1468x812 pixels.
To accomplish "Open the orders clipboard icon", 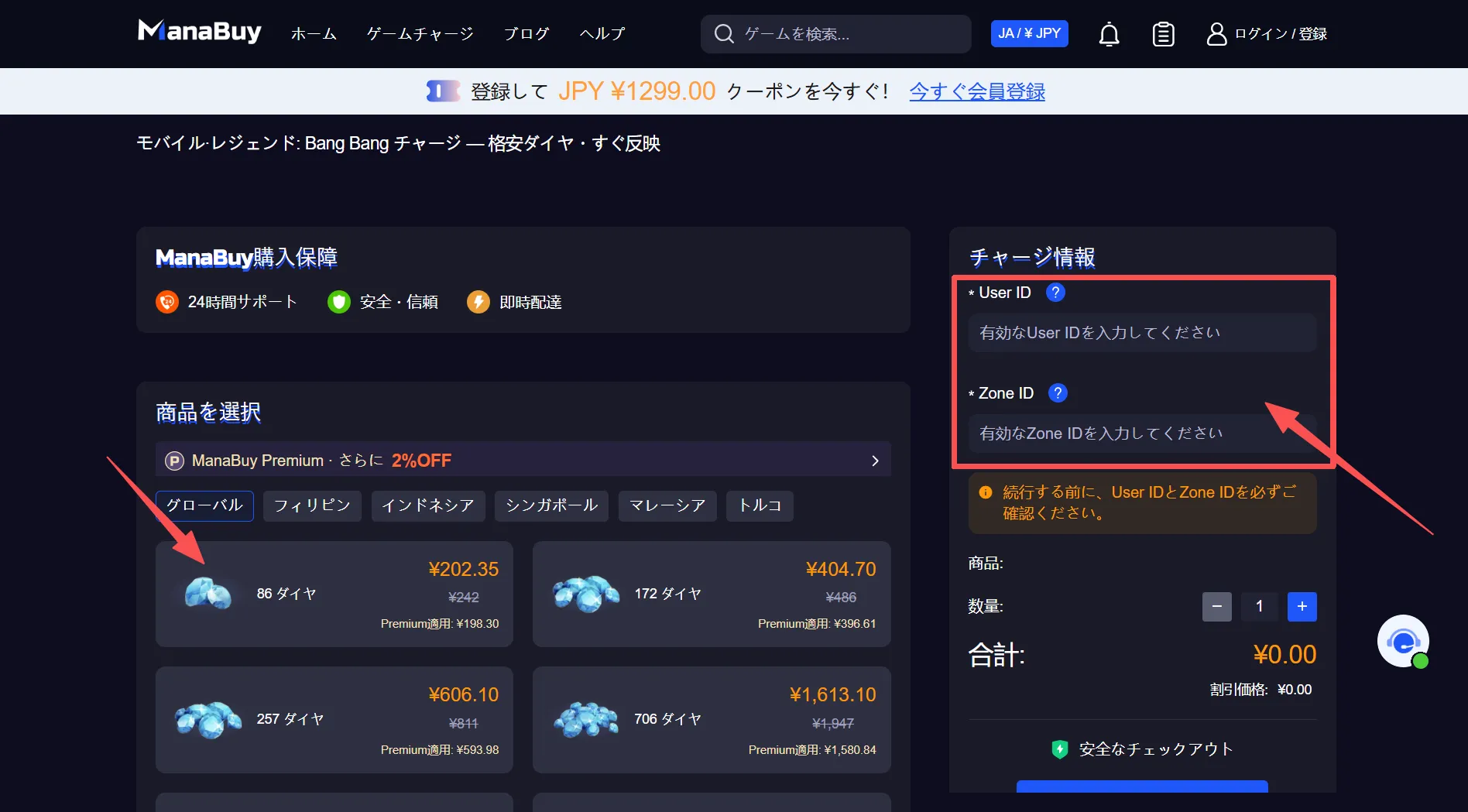I will [x=1163, y=34].
